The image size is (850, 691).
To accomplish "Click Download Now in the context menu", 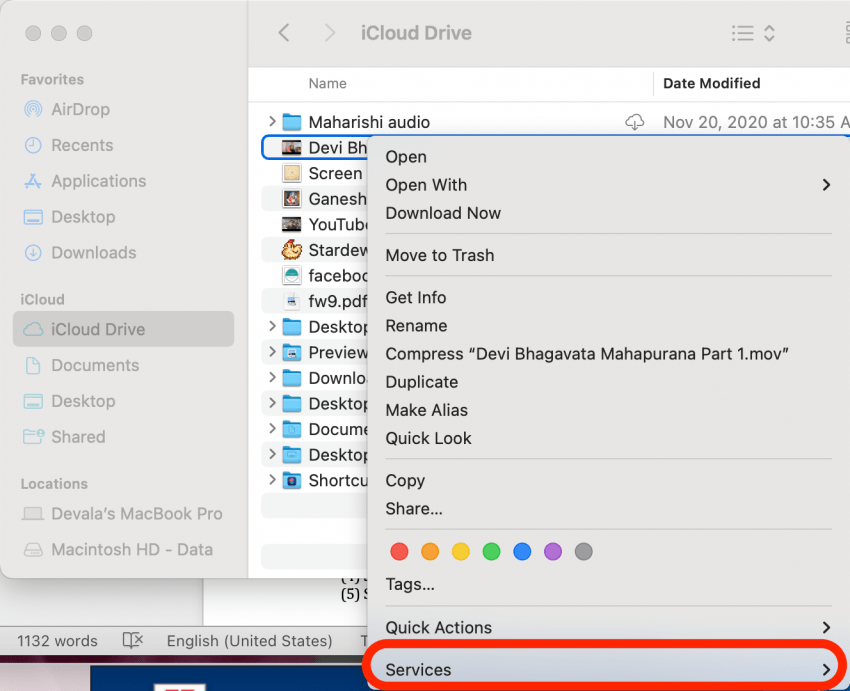I will (443, 213).
